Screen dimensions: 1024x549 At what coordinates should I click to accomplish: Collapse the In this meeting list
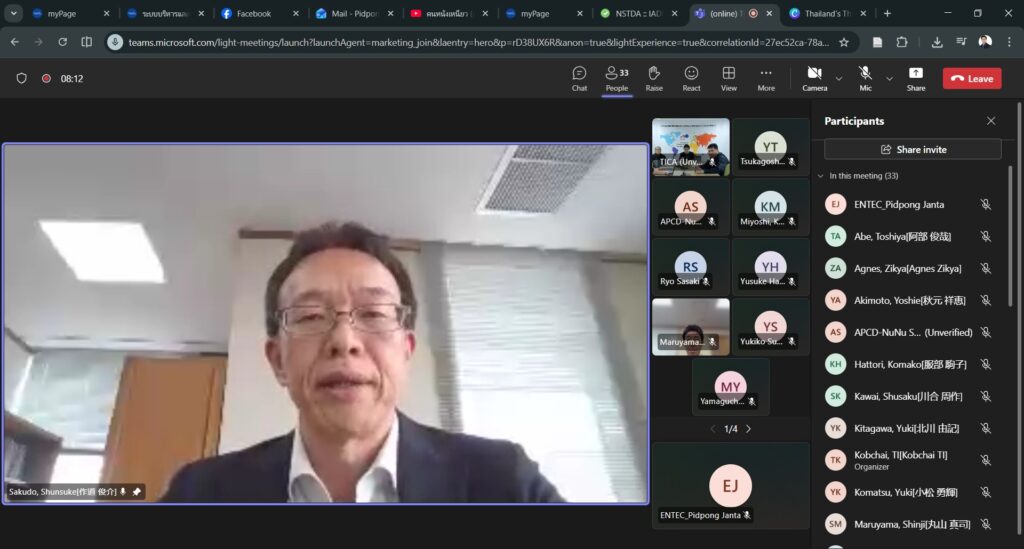click(818, 176)
